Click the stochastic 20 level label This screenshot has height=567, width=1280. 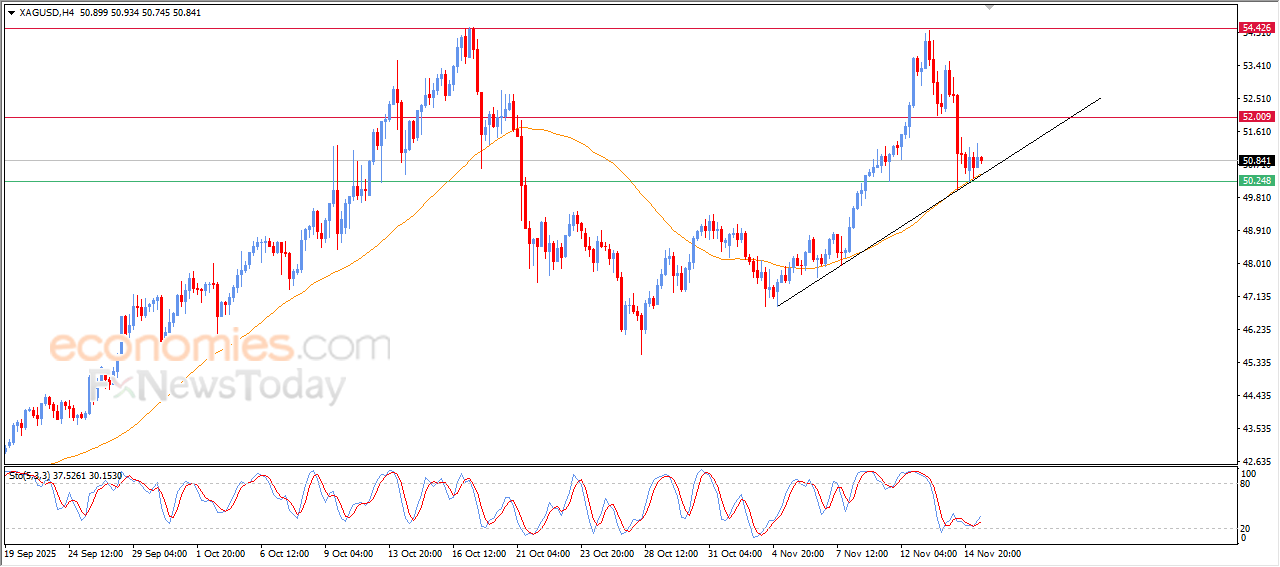point(1246,528)
